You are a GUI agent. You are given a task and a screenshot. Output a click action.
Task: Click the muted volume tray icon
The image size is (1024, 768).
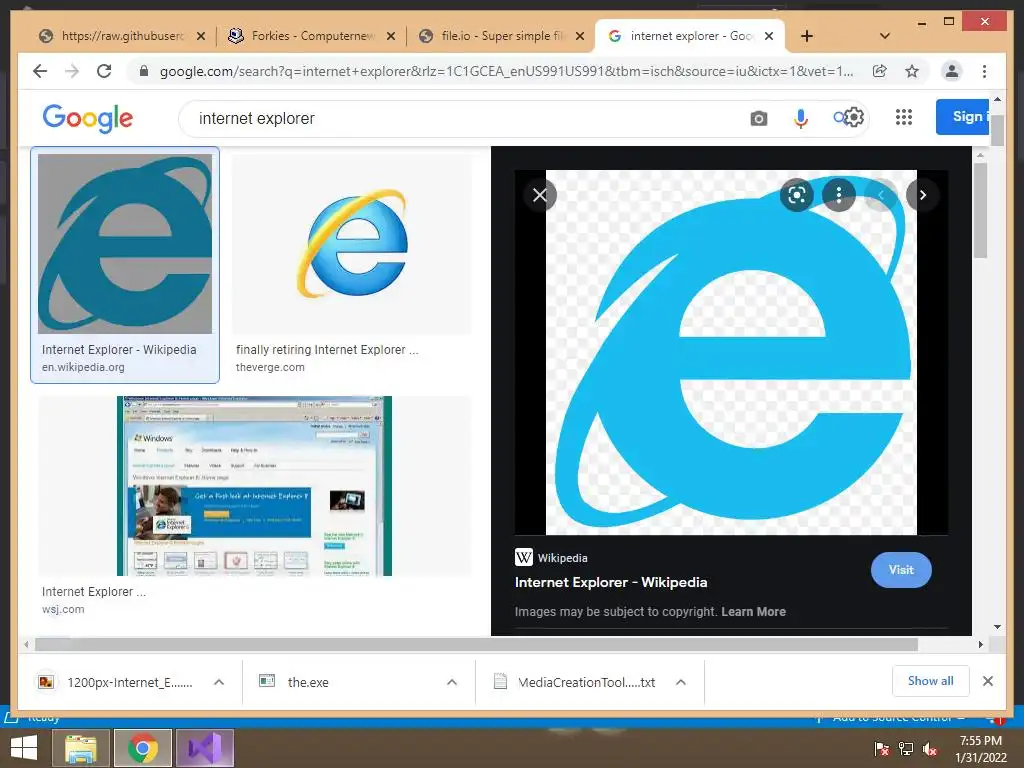(x=930, y=749)
